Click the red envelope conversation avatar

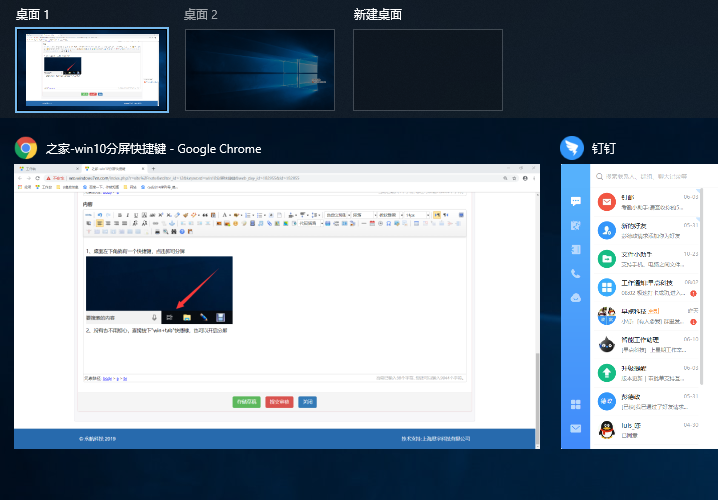[606, 201]
